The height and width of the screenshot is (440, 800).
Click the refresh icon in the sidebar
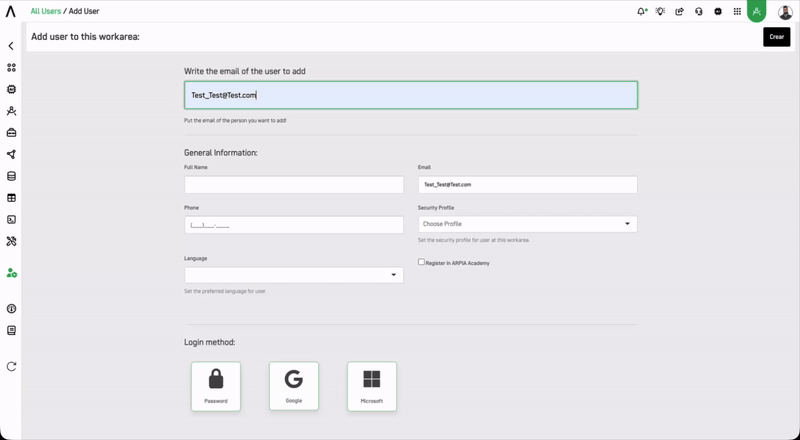(x=11, y=366)
